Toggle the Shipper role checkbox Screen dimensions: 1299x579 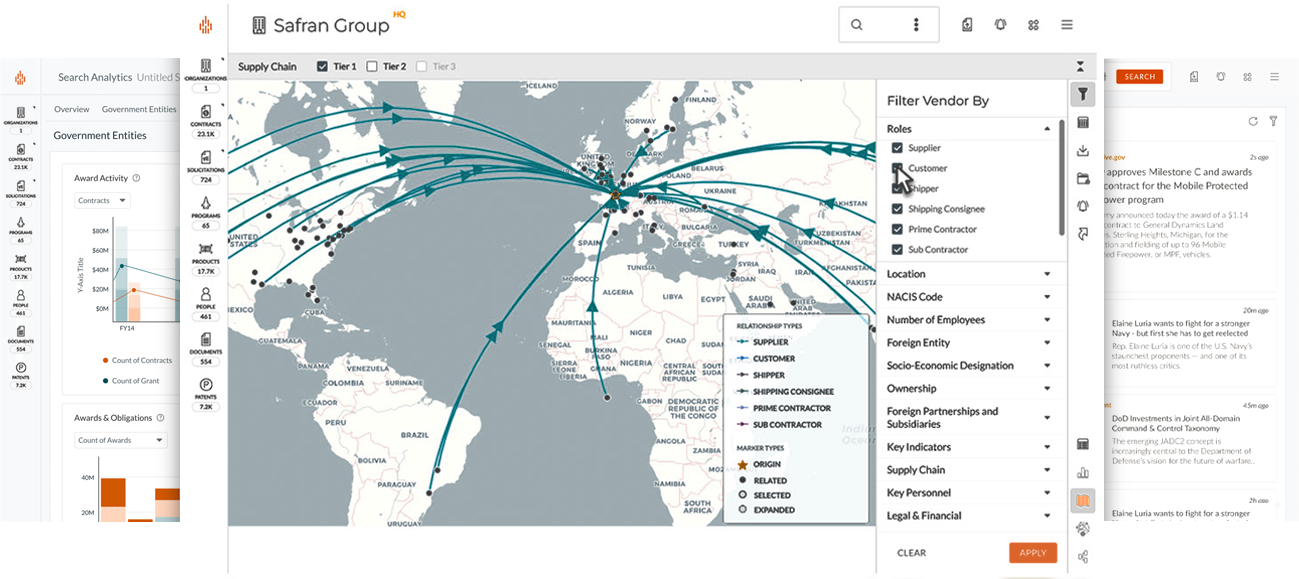(x=897, y=189)
